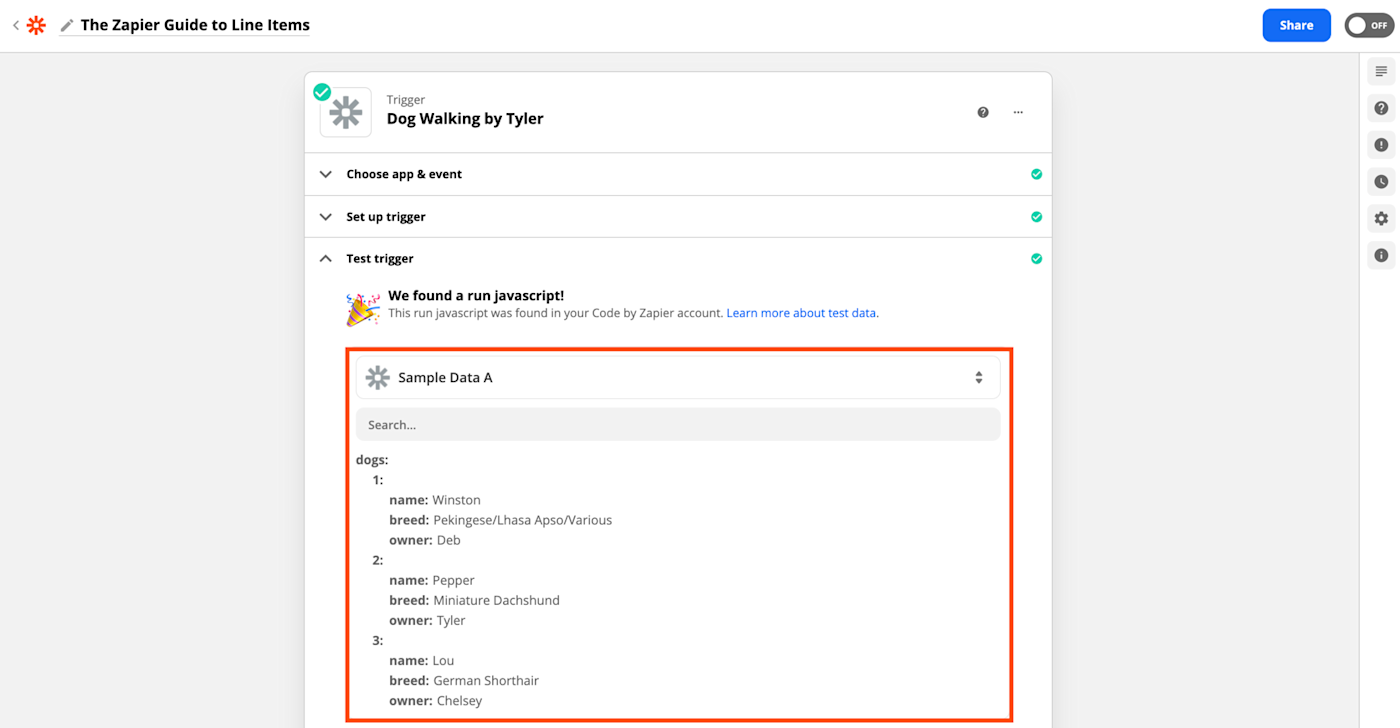1400x728 pixels.
Task: Click green check badge on trigger card corner
Action: point(322,92)
